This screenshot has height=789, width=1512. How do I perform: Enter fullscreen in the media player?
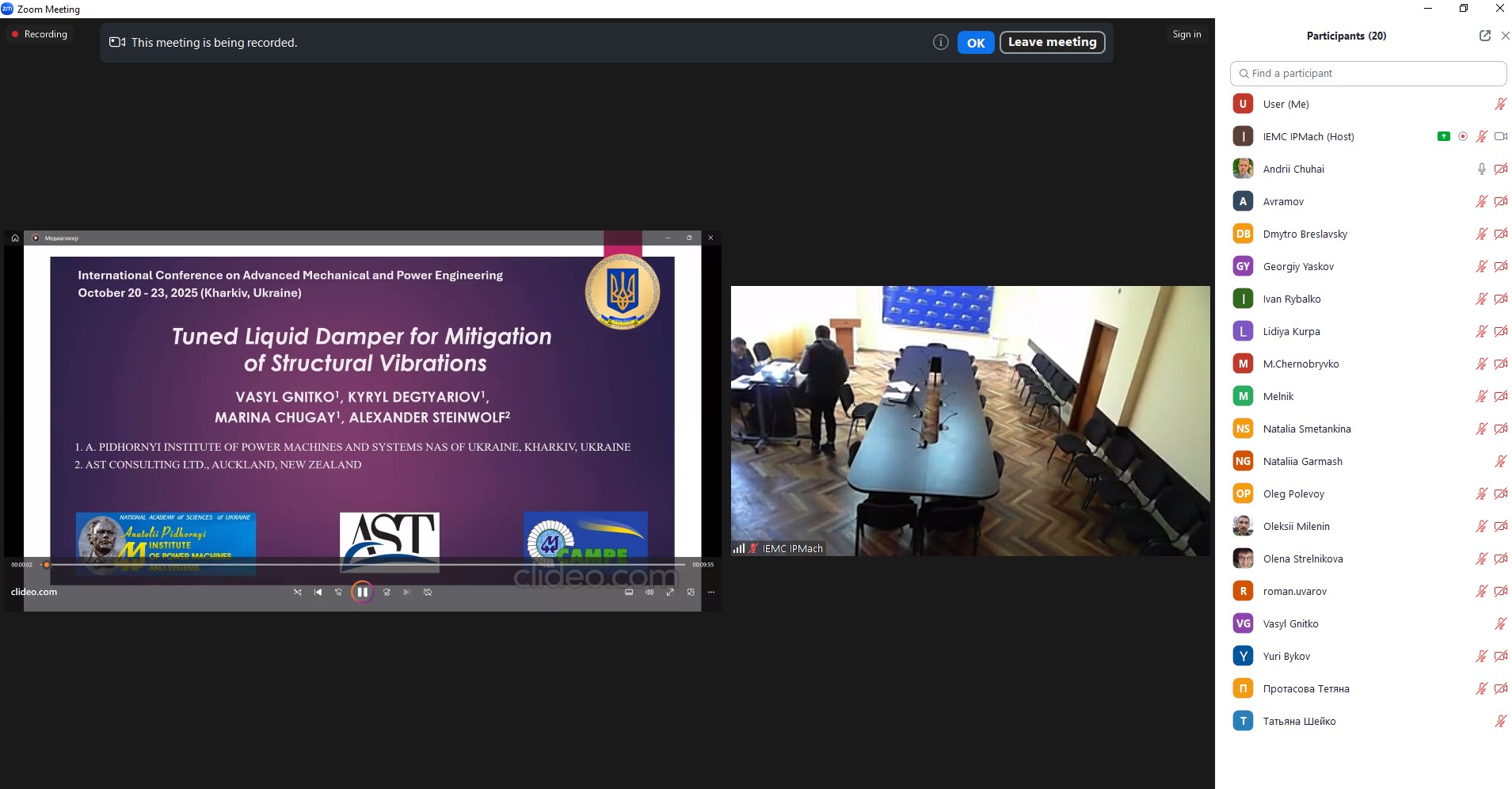click(670, 592)
